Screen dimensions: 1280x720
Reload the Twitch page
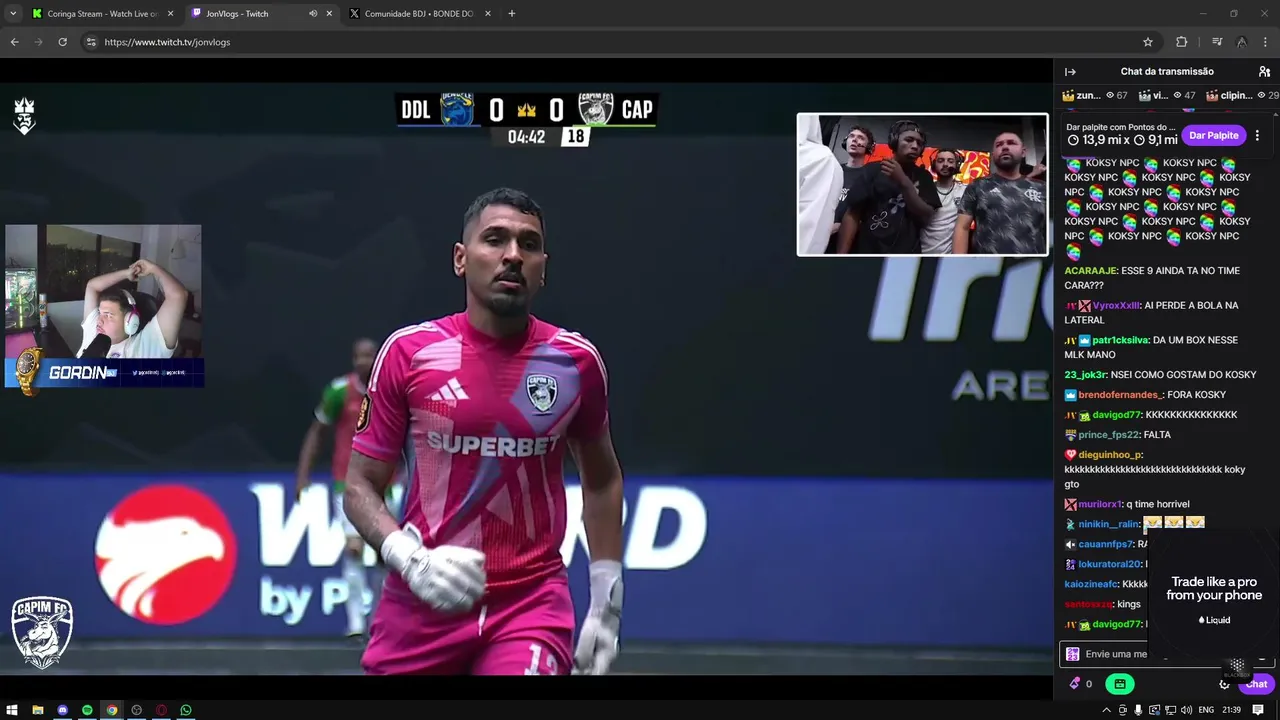(62, 42)
